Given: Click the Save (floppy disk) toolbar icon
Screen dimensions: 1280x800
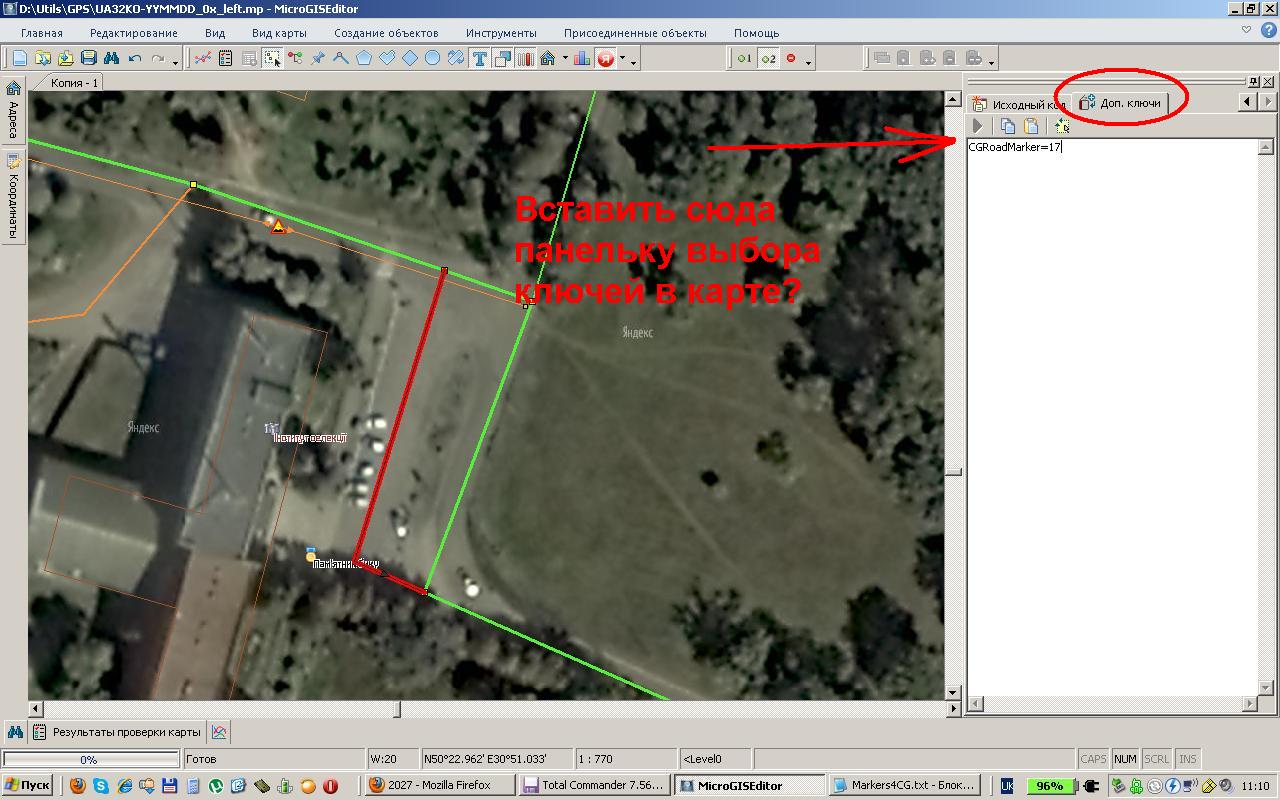Looking at the screenshot, I should tap(88, 59).
